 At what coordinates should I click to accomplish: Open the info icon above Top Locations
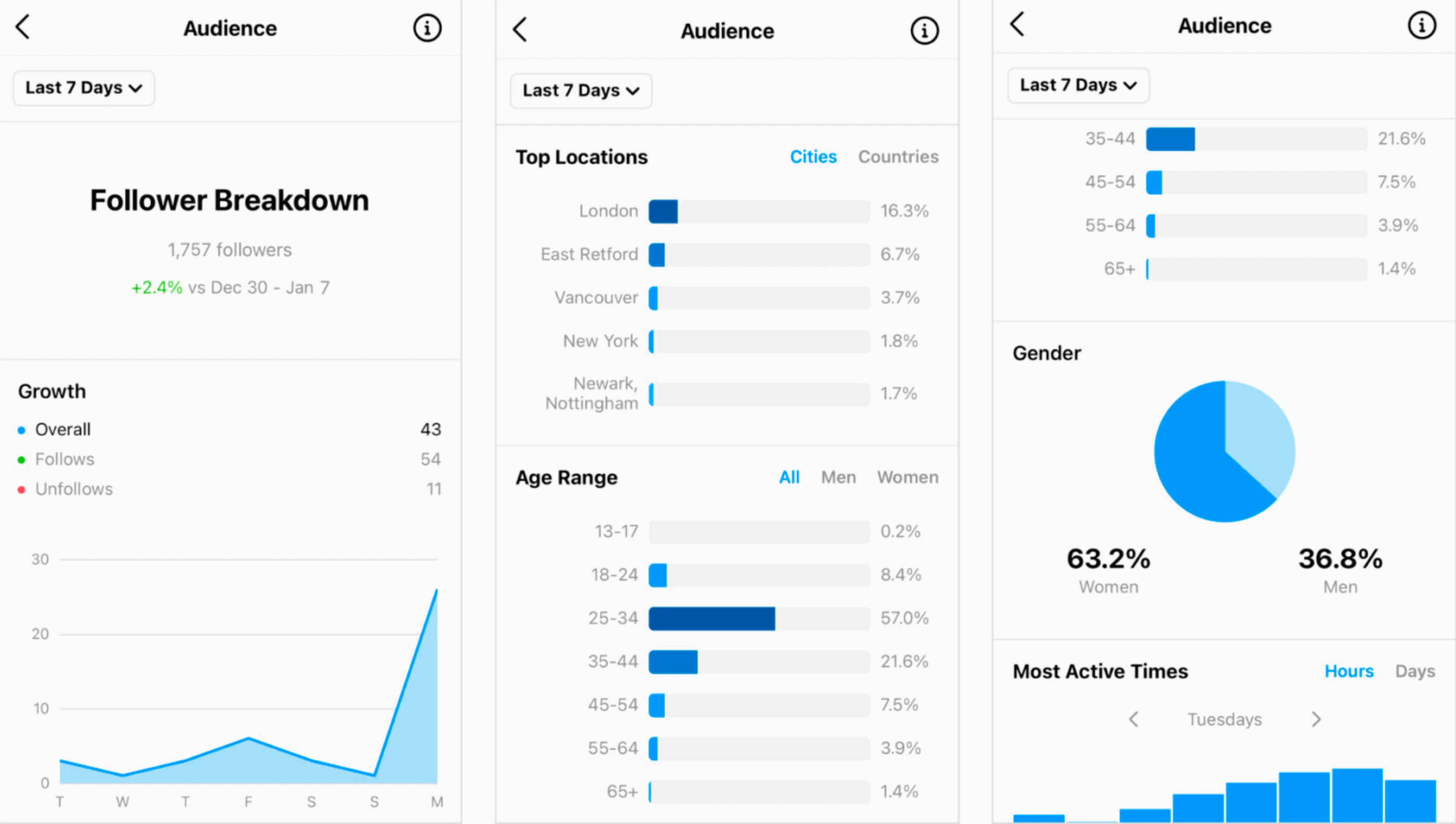pyautogui.click(x=924, y=31)
